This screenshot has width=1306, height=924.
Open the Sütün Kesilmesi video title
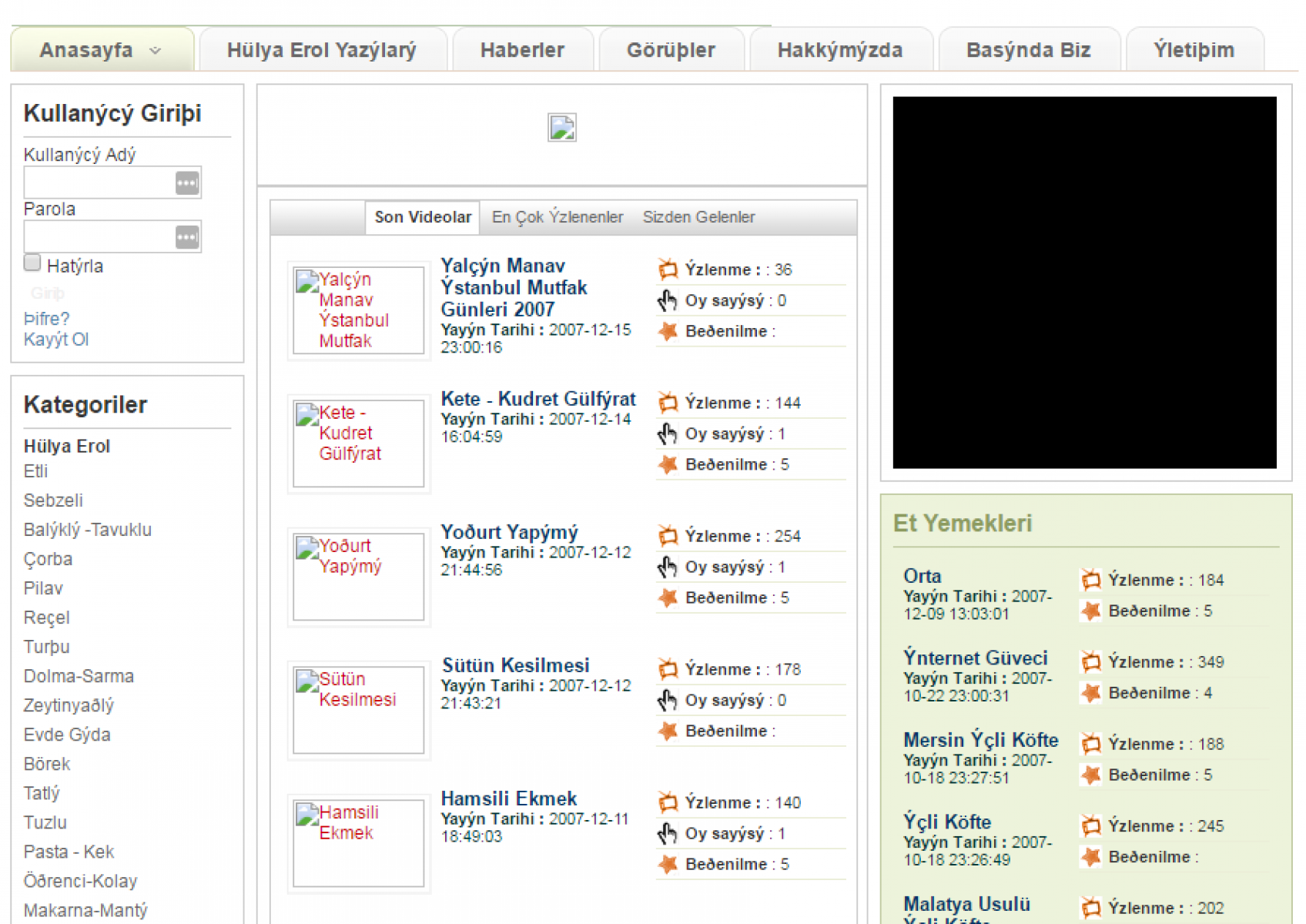point(515,665)
